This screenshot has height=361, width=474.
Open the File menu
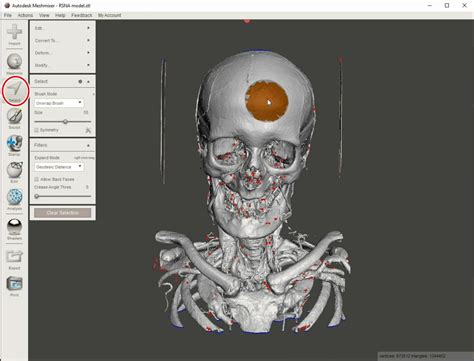click(8, 15)
